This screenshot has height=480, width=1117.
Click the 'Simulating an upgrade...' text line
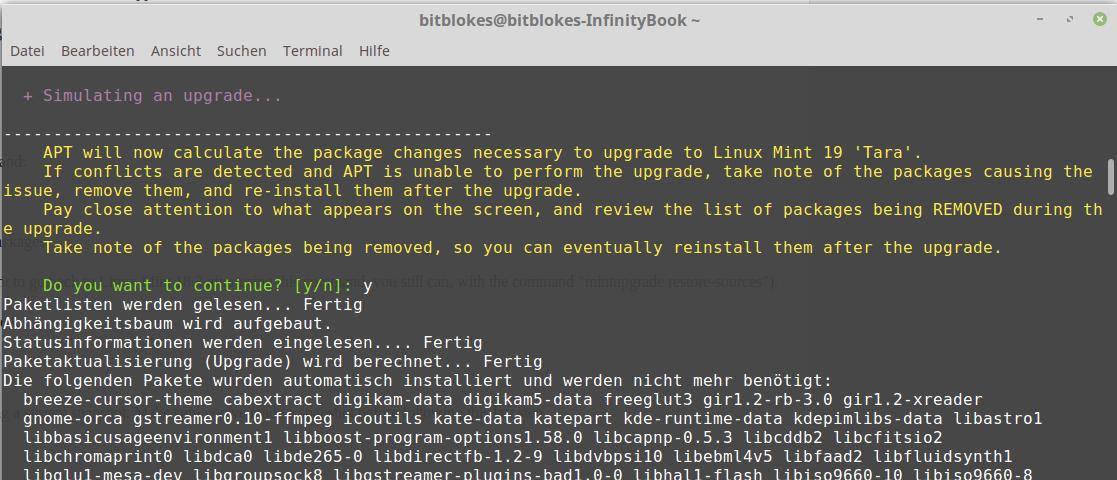coord(152,95)
